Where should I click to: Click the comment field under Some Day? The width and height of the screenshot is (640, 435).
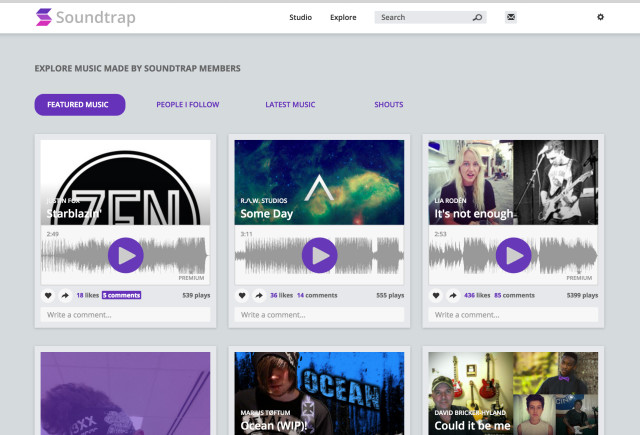319,315
